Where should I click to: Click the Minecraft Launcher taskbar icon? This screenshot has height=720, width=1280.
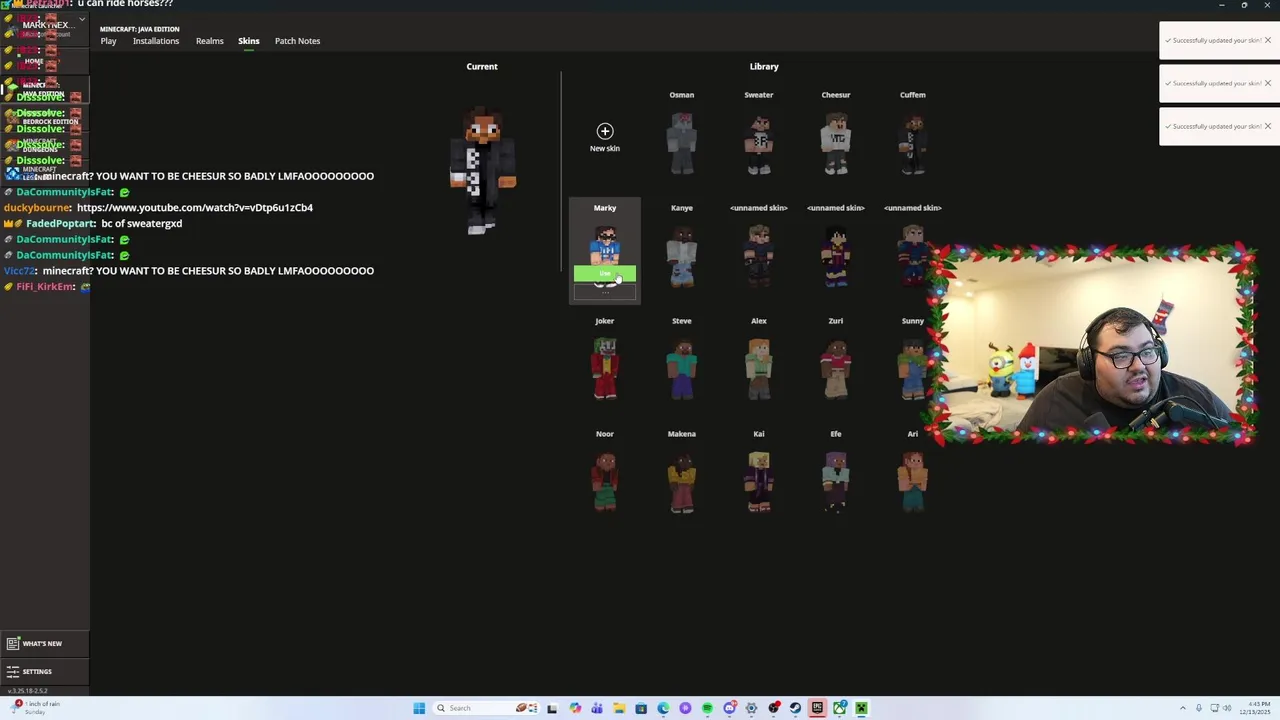tap(861, 708)
